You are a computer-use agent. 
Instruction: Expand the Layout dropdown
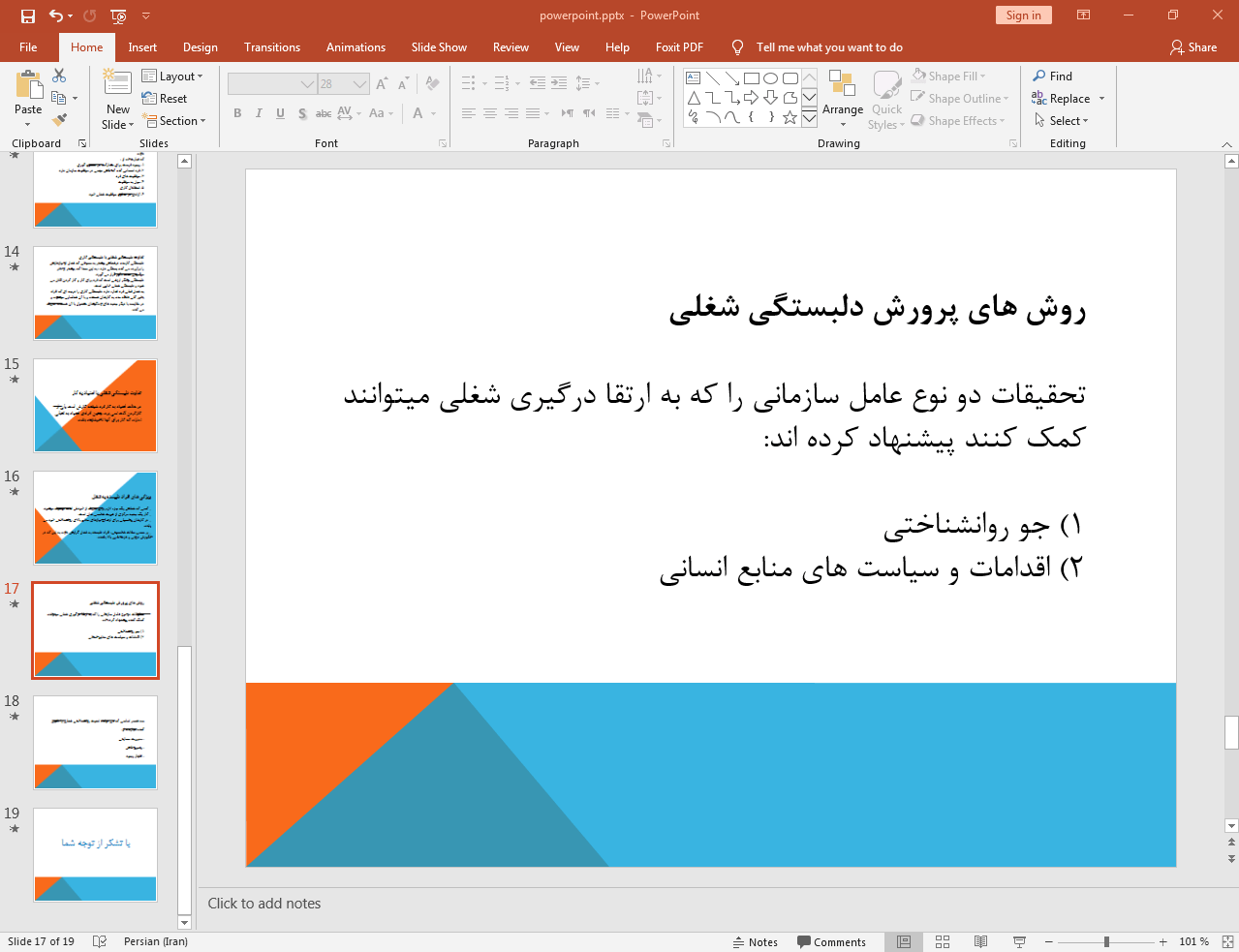pos(172,77)
